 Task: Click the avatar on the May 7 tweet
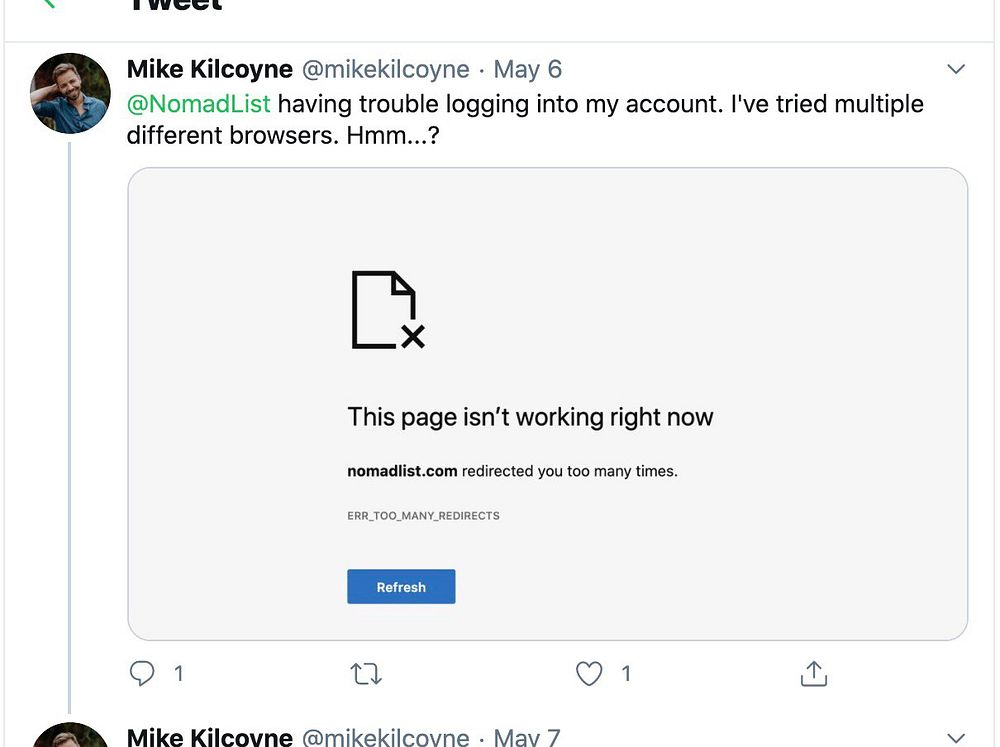click(70, 736)
